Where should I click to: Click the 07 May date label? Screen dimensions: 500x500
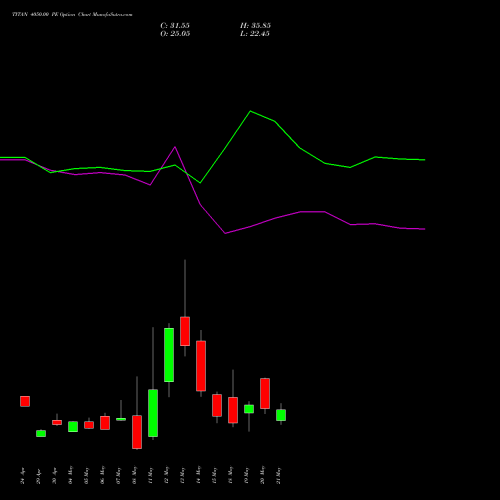coord(118,475)
